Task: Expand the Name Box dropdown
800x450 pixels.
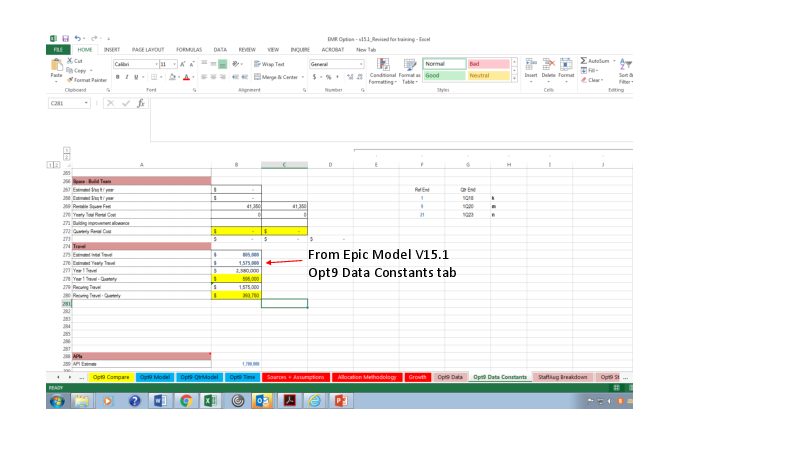Action: click(x=86, y=103)
